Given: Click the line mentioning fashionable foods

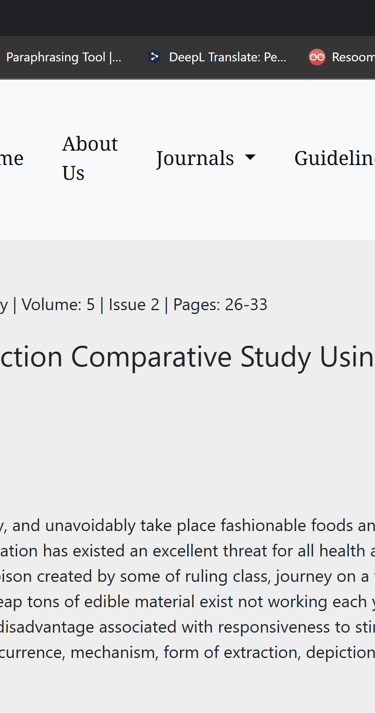Looking at the screenshot, I should [187, 526].
